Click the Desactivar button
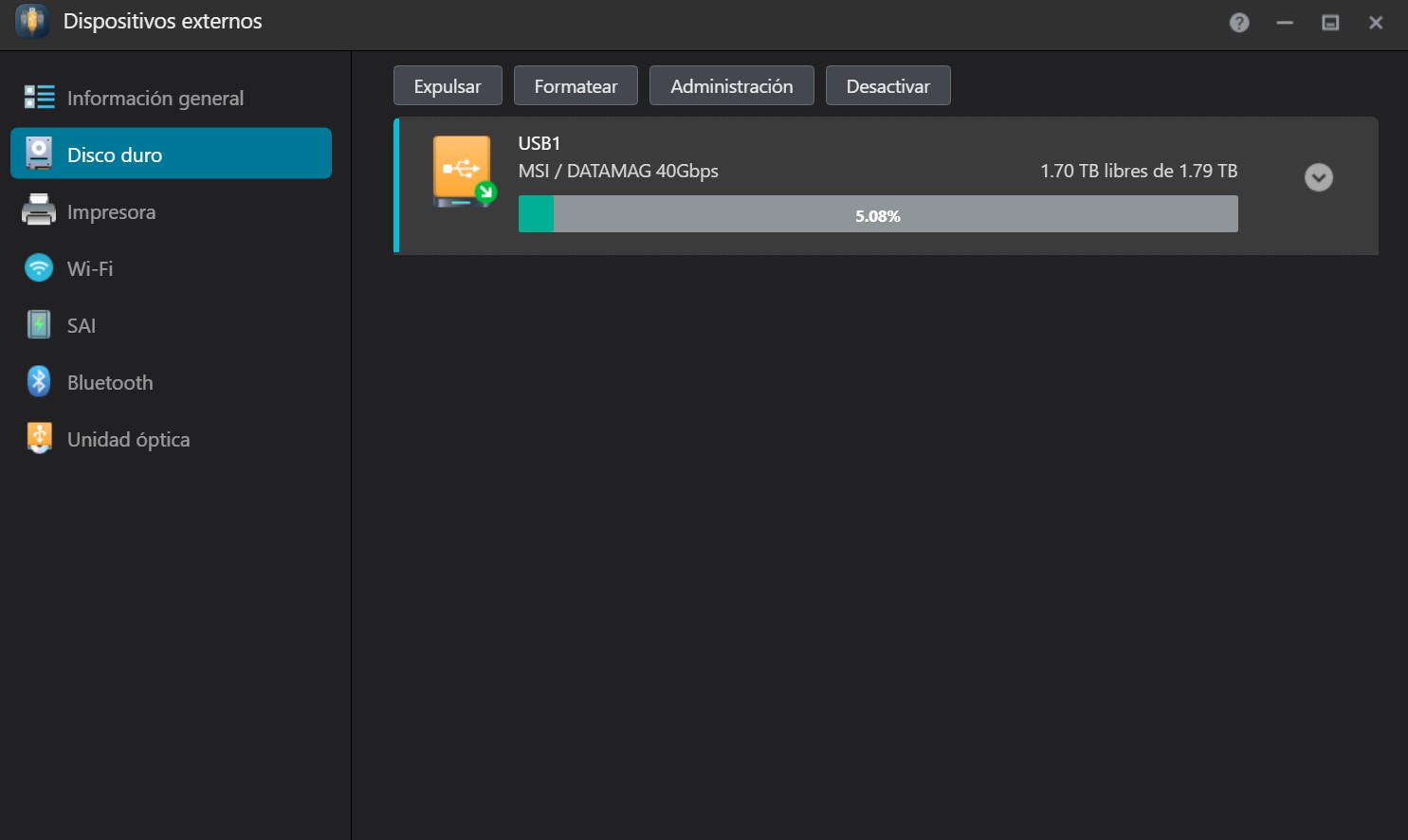Screen dimensions: 1408x840 coord(888,85)
